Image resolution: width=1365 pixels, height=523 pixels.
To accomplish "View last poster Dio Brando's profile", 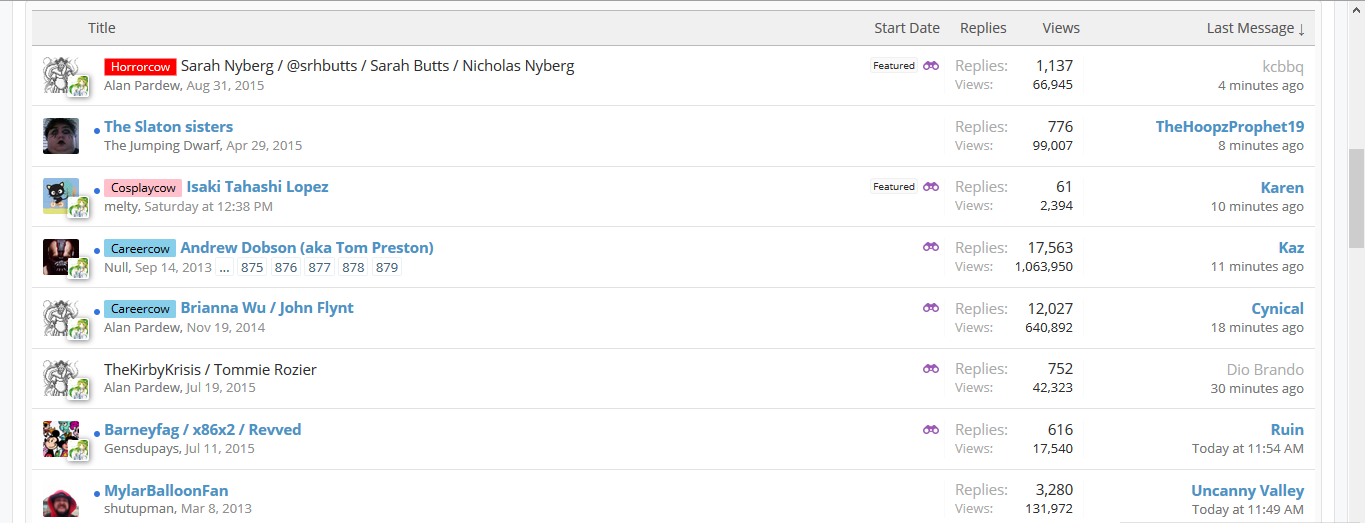I will point(1265,369).
